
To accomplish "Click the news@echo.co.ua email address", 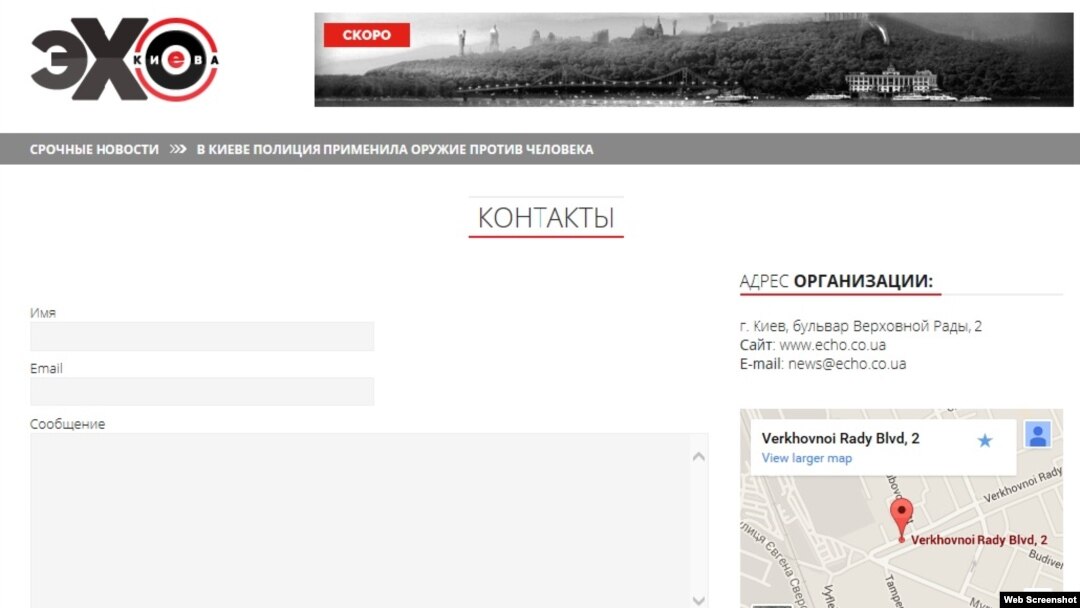I will click(846, 364).
